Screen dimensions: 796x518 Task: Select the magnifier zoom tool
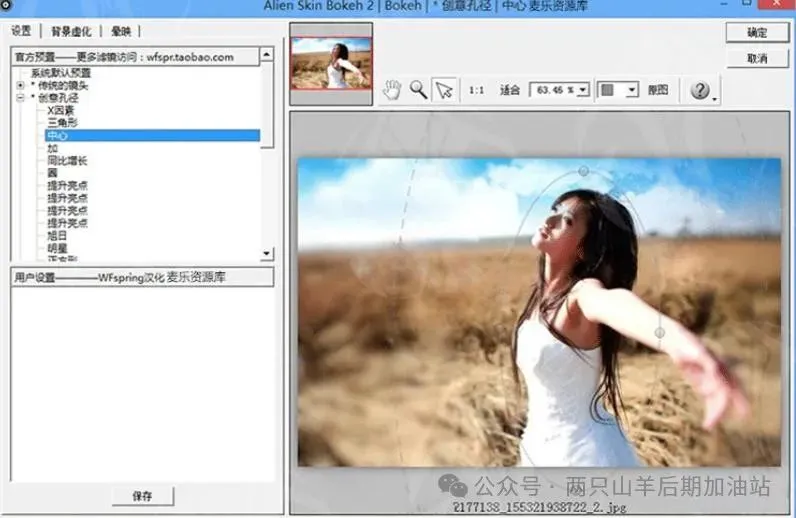[x=418, y=90]
